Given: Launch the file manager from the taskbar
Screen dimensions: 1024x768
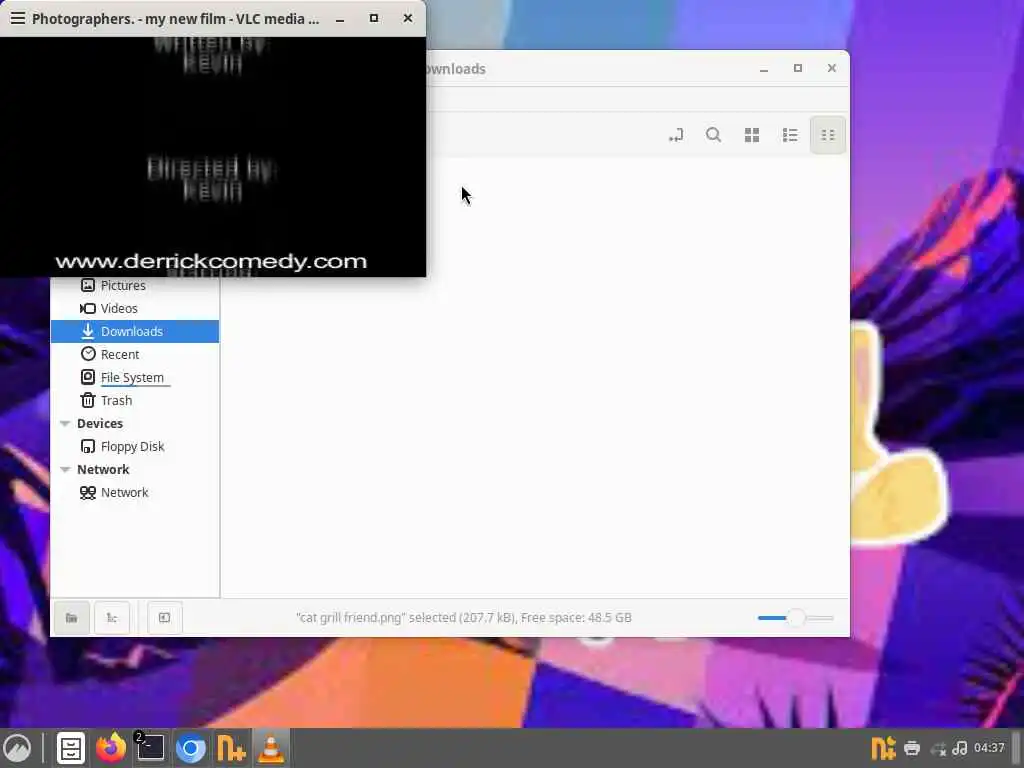Looking at the screenshot, I should tap(71, 748).
